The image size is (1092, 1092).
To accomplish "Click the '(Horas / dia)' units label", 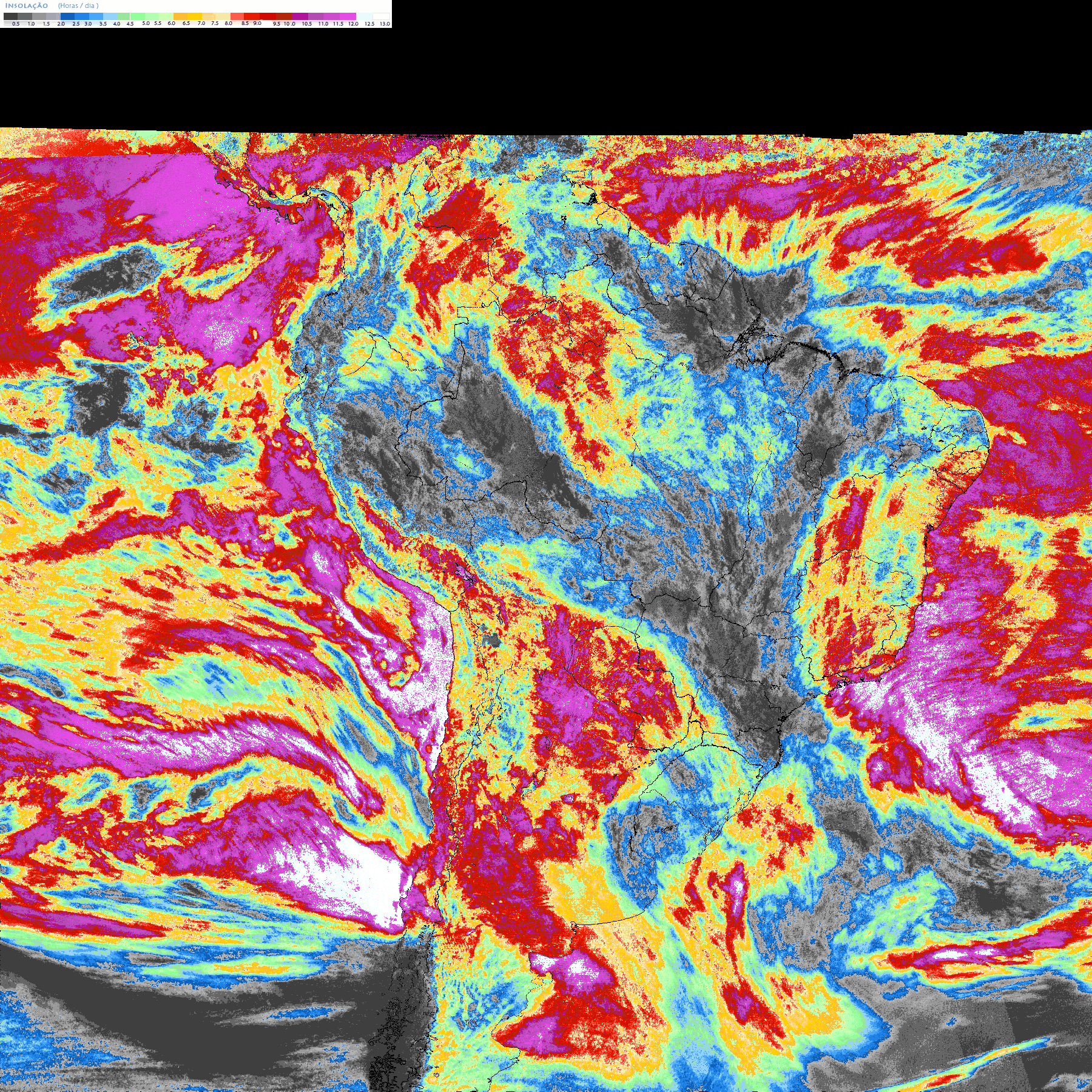I will point(78,5).
